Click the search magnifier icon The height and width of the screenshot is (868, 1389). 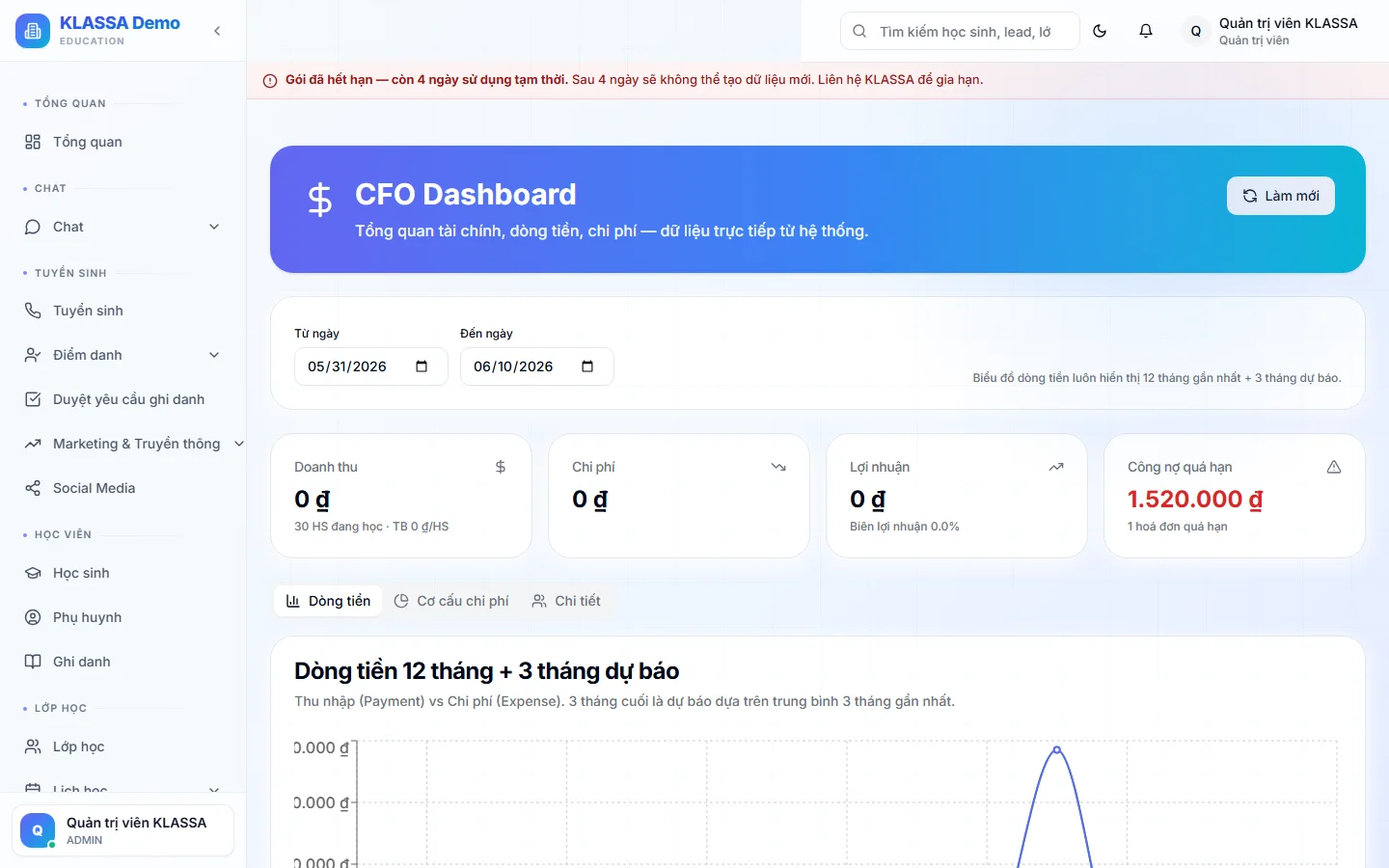coord(859,31)
